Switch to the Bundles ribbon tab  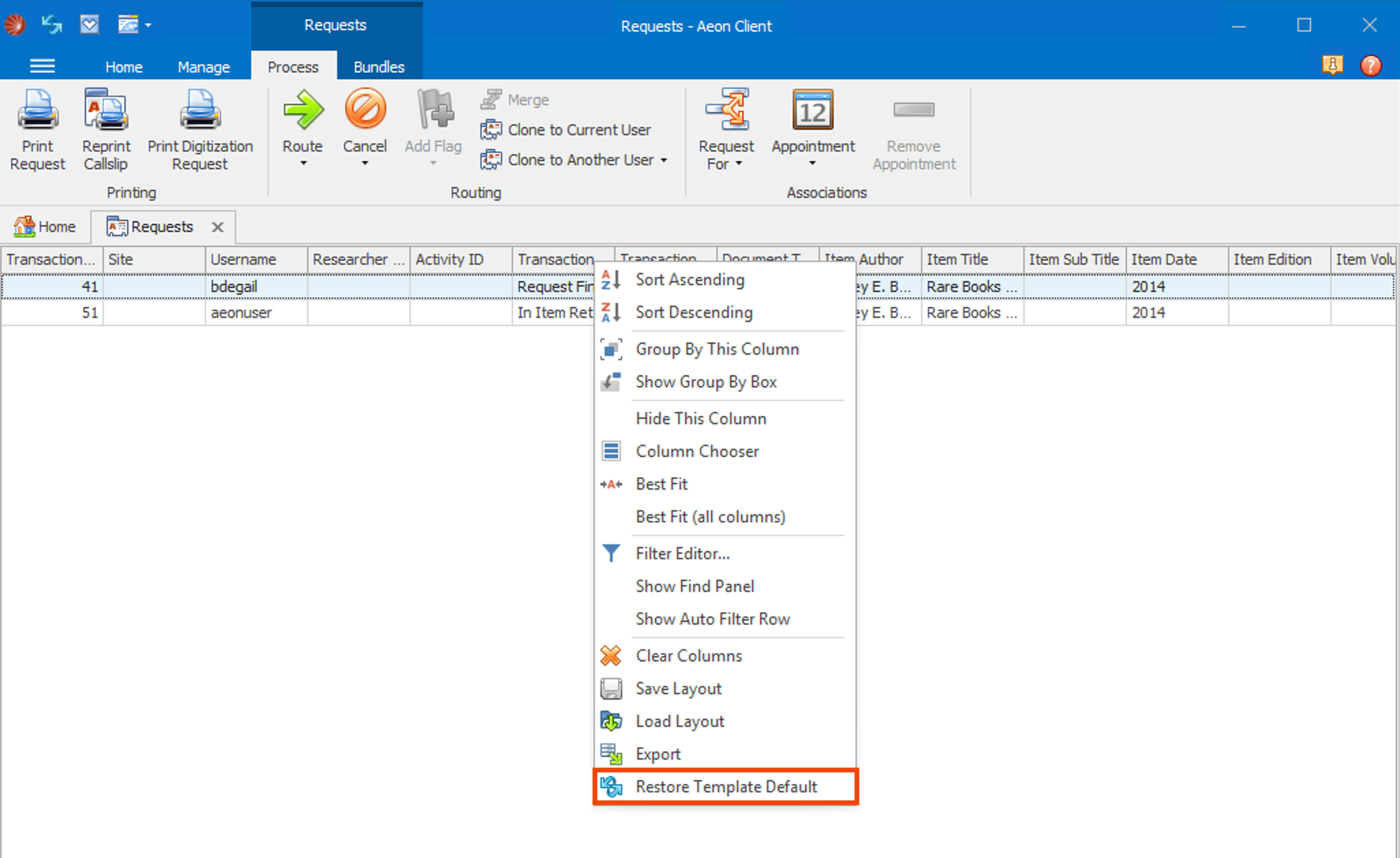click(x=379, y=66)
